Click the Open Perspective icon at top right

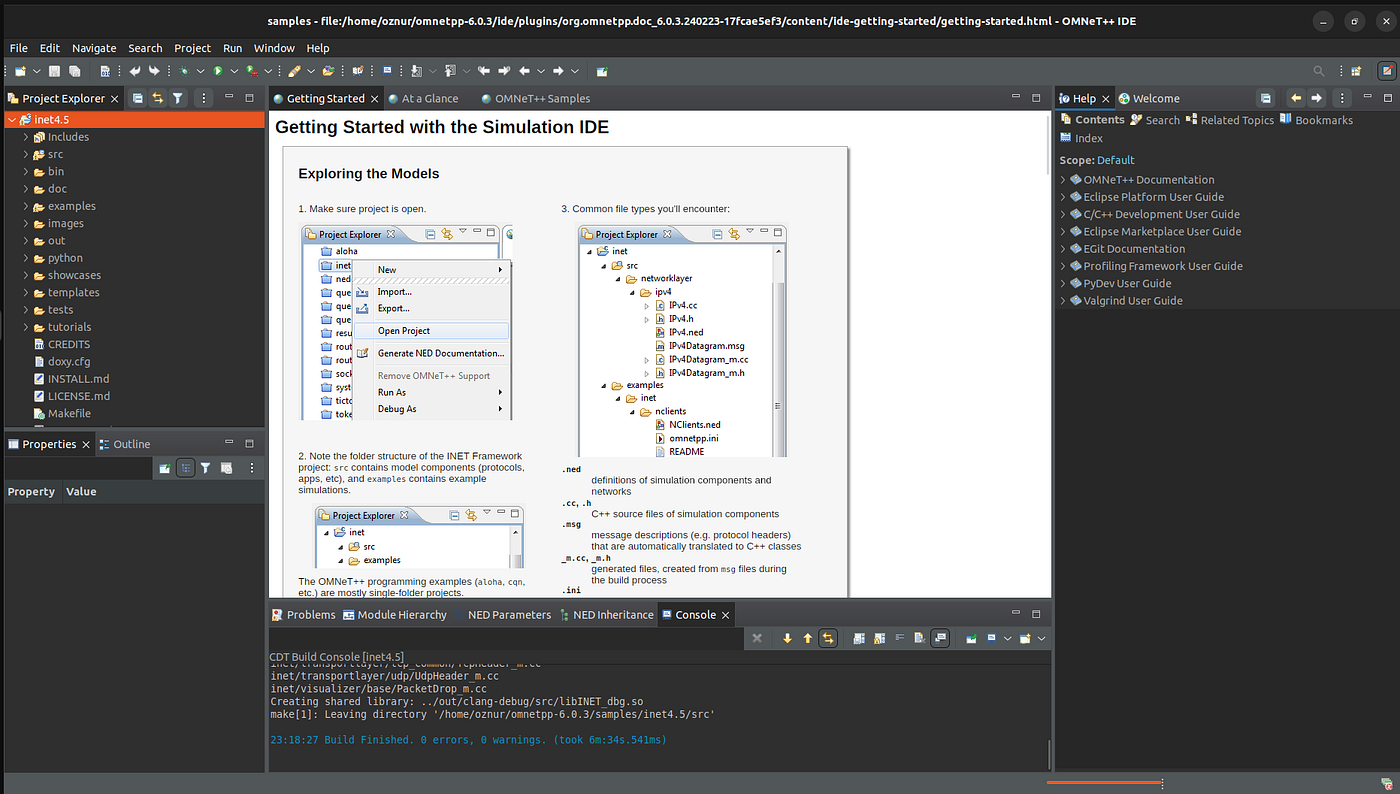[1356, 71]
